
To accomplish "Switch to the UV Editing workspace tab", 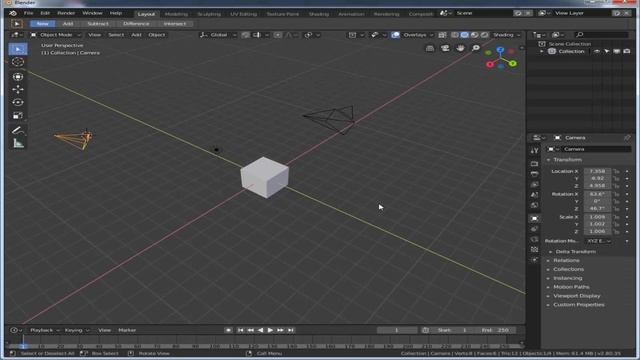I will [x=243, y=14].
